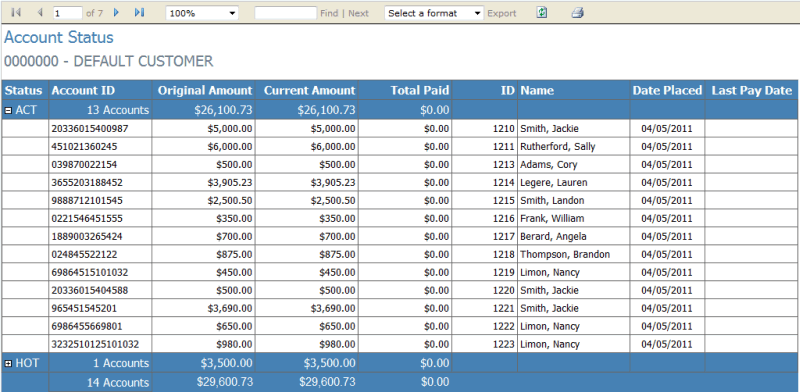The image size is (800, 392).
Task: Click ID 1223 in the table
Action: click(504, 344)
